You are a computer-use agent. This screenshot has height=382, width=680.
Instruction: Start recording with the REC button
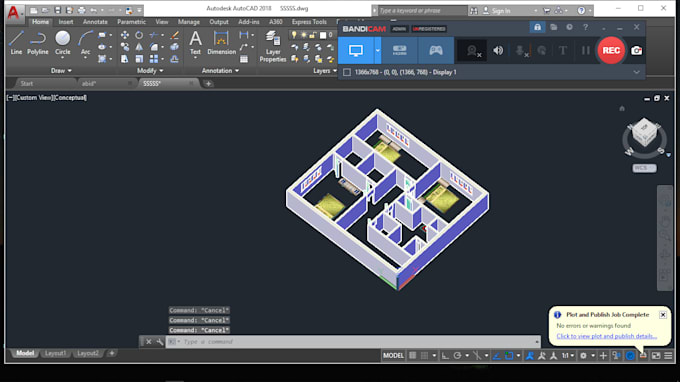tap(611, 50)
